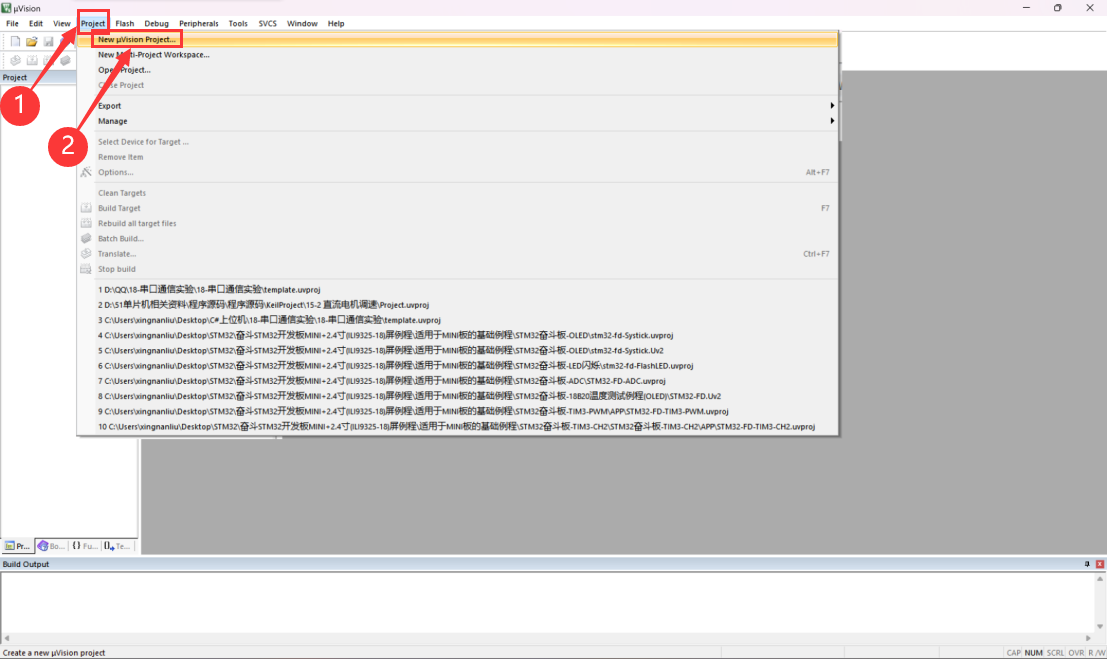Switch to the Project tab in bottom panel
Image resolution: width=1108 pixels, height=660 pixels.
coord(17,546)
